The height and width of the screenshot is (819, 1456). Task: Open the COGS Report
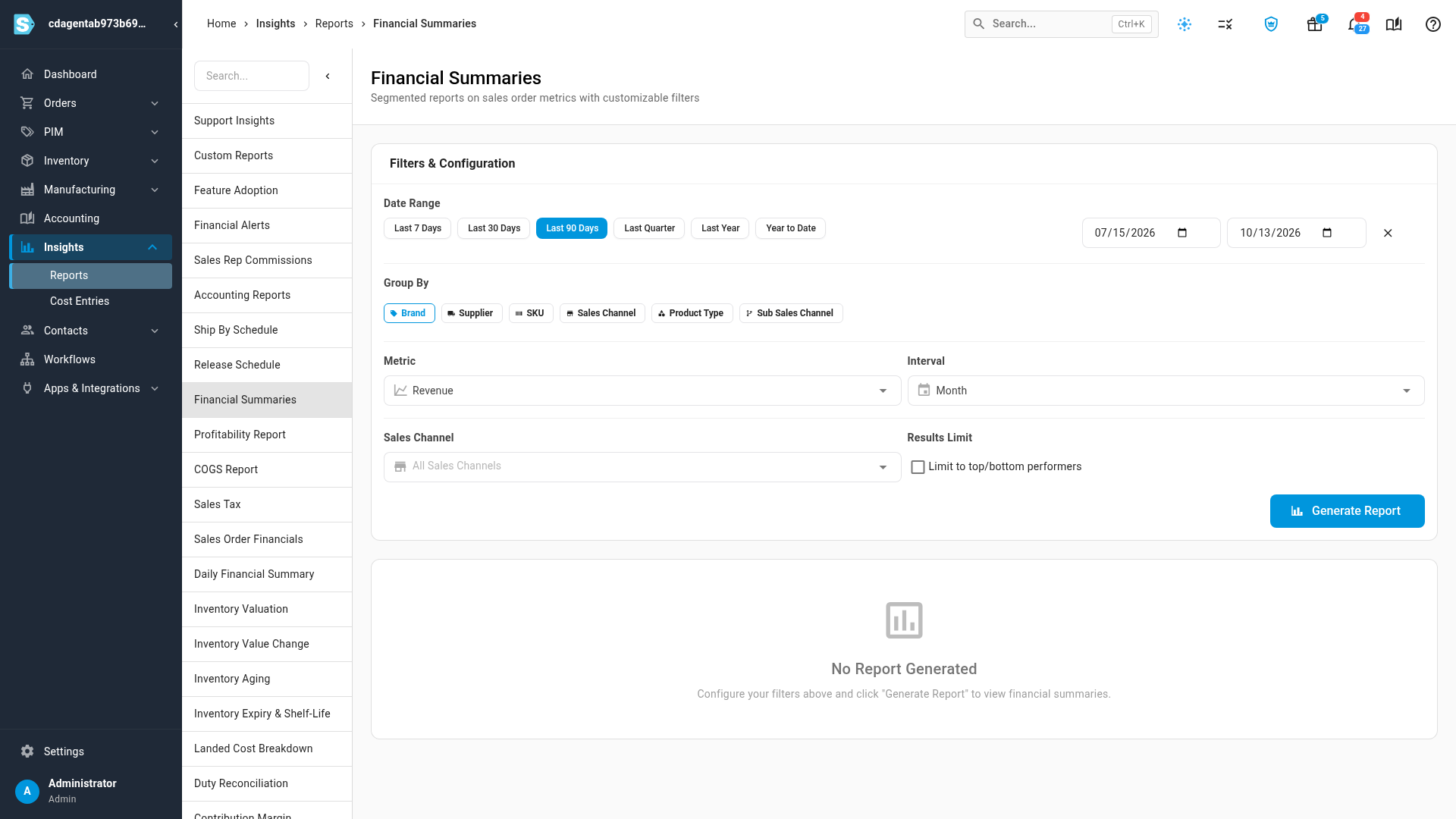[x=267, y=469]
